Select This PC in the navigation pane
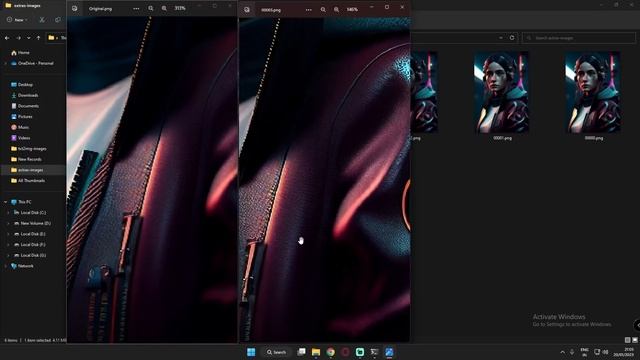This screenshot has height=360, width=640. 21,202
